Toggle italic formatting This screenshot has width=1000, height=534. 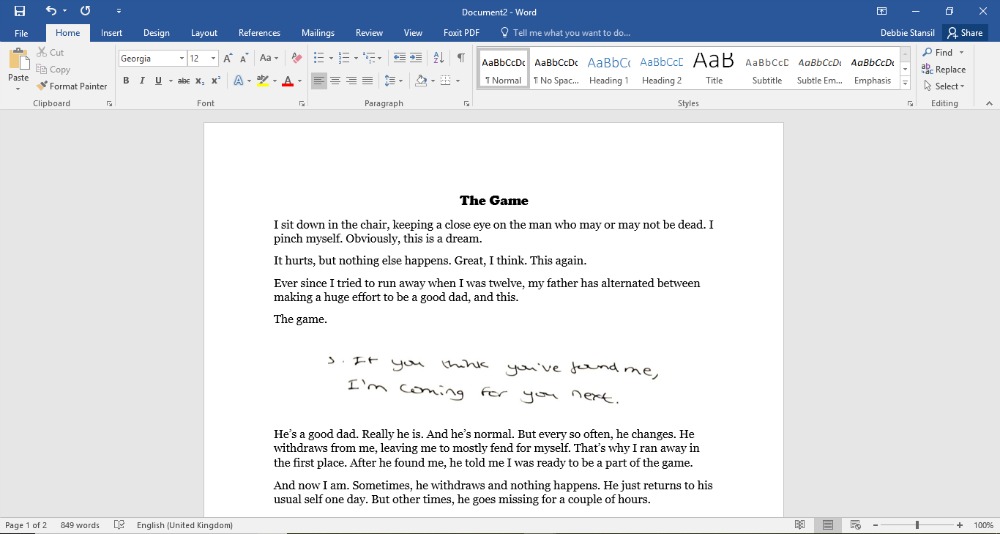coord(142,80)
